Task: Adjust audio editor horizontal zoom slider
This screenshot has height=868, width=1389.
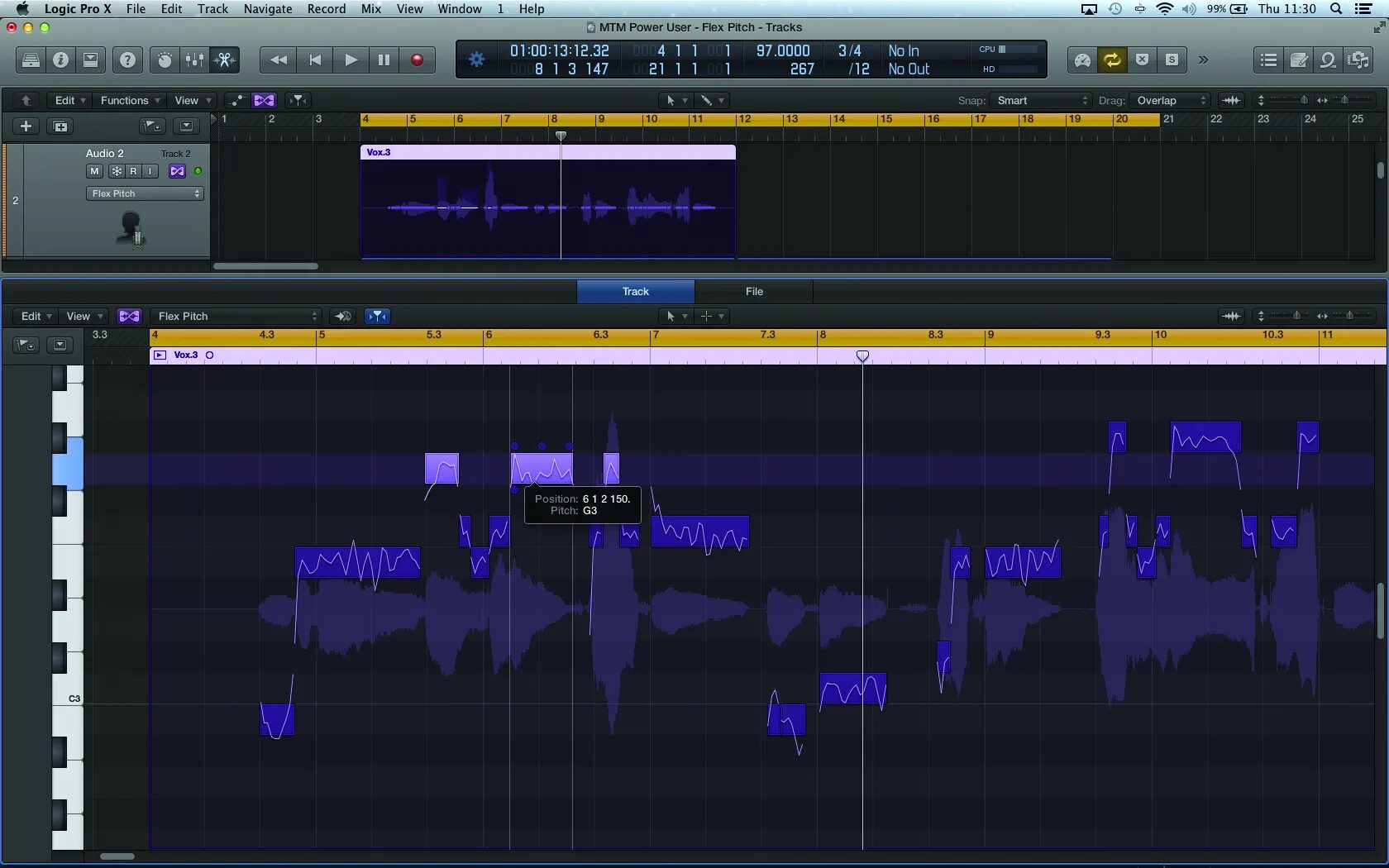Action: click(1348, 317)
